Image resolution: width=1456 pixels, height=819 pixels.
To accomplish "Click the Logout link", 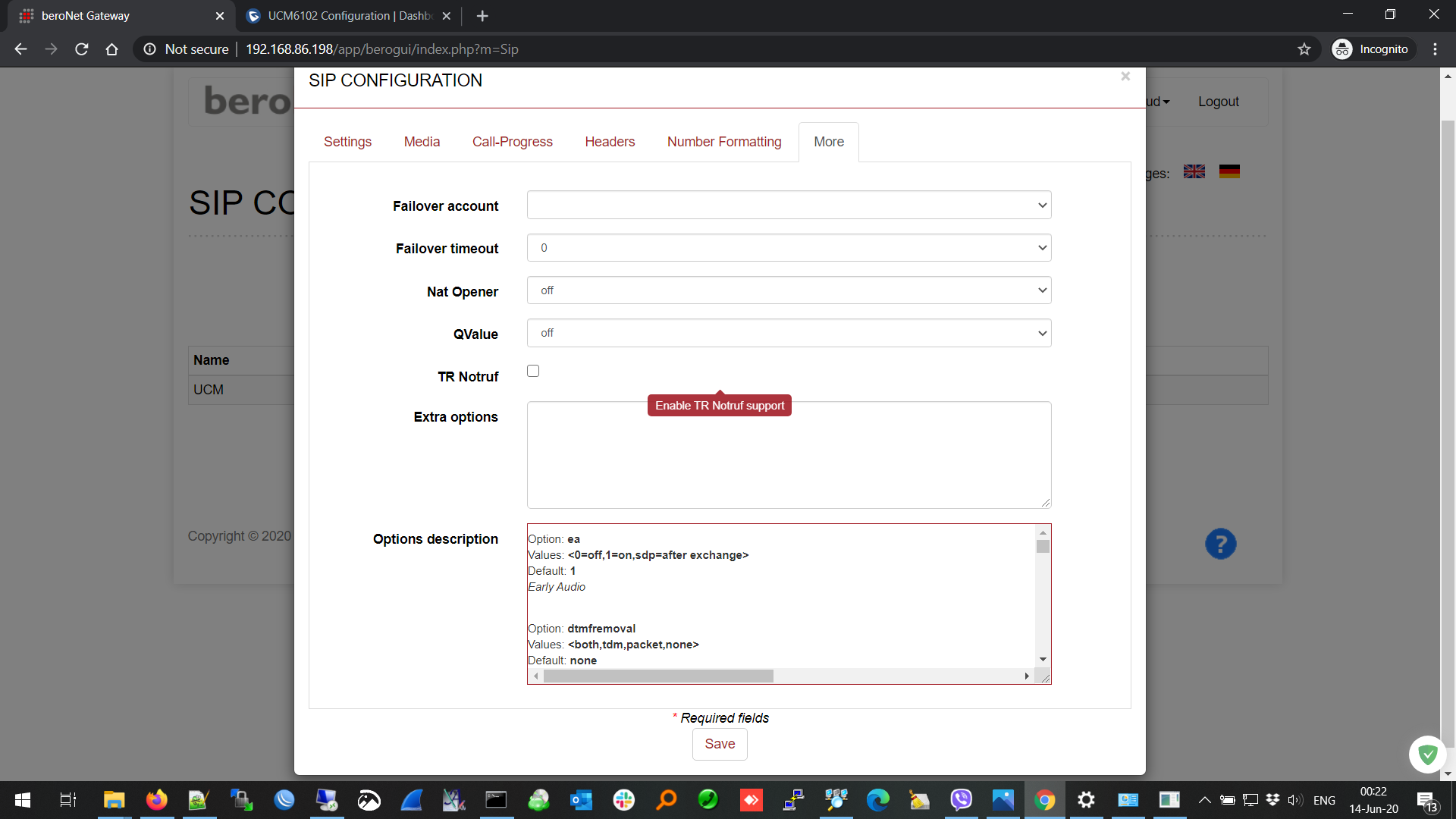I will click(x=1218, y=102).
